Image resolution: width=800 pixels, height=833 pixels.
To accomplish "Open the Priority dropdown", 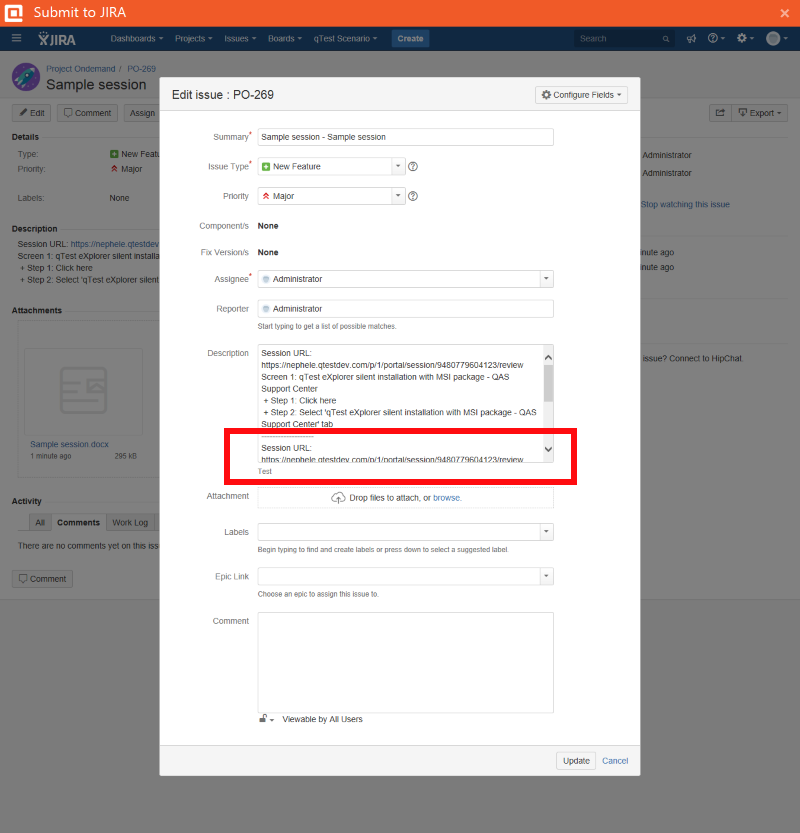I will (x=331, y=196).
